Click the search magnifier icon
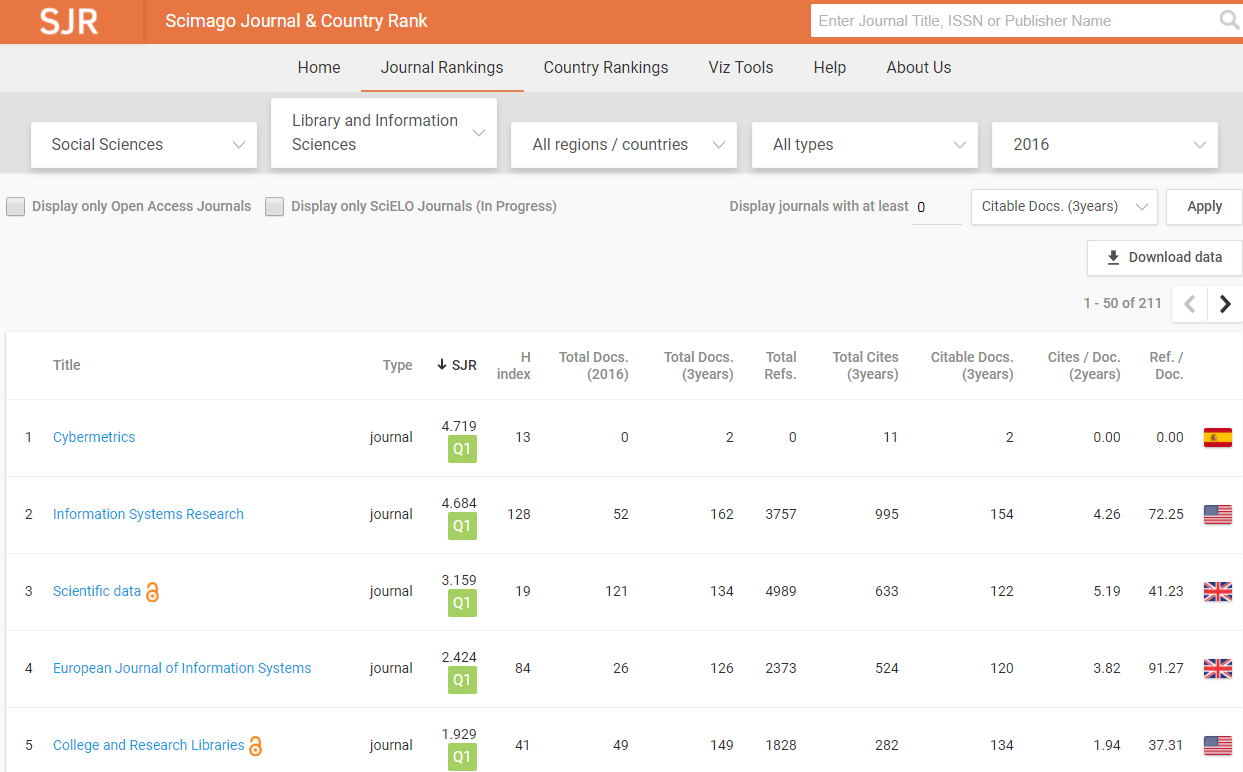1243x772 pixels. [x=1228, y=20]
